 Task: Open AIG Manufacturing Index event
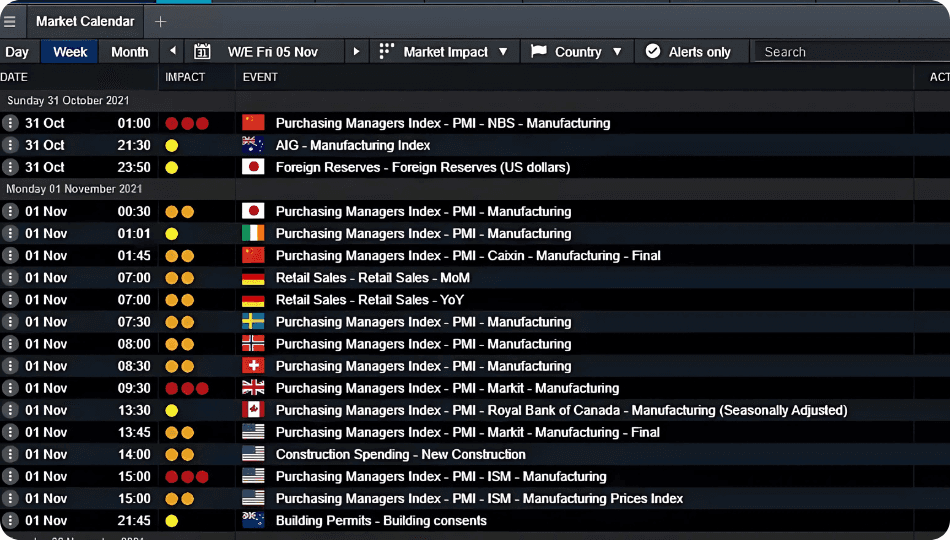tap(353, 145)
